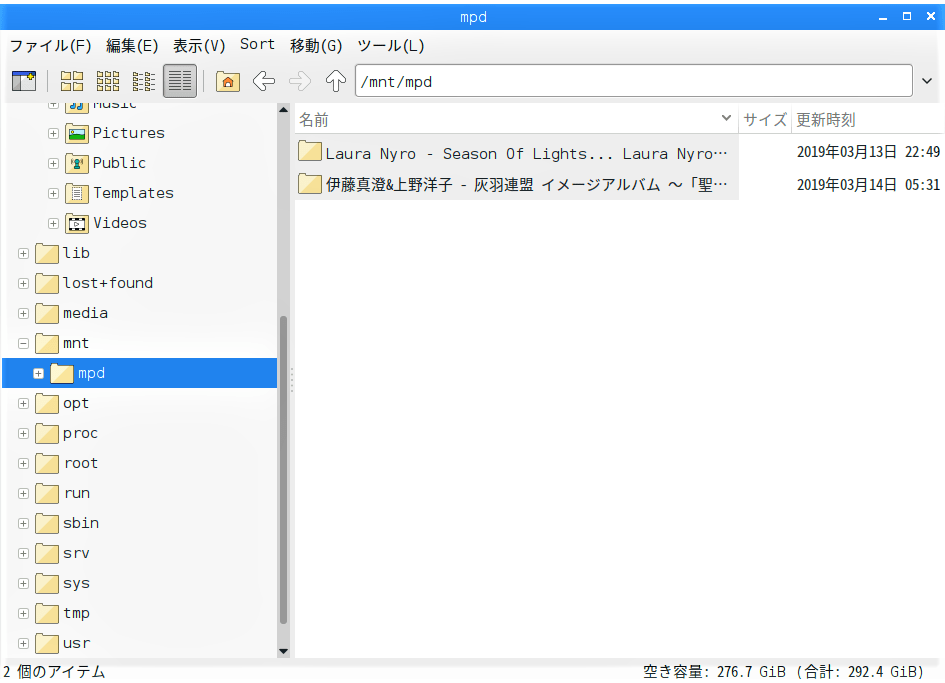
Task: Expand the opt tree node
Action: pyautogui.click(x=24, y=403)
